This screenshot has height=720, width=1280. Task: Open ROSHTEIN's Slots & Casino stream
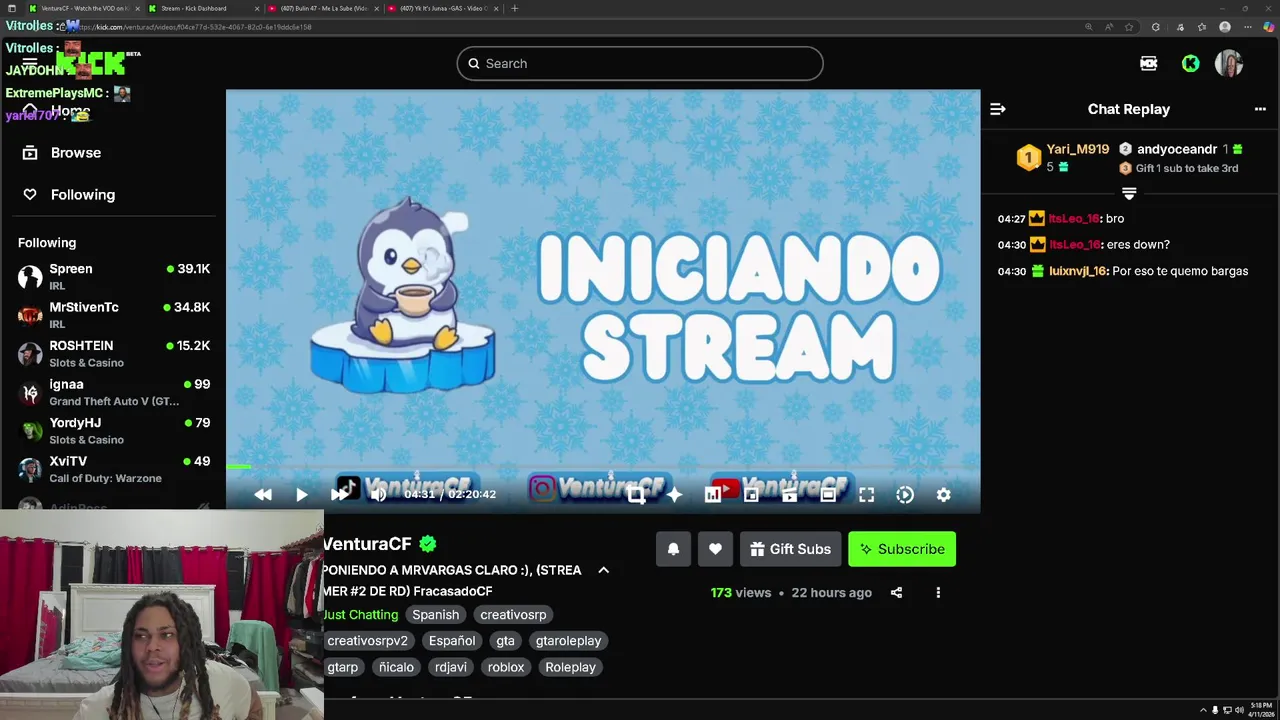[x=113, y=354]
